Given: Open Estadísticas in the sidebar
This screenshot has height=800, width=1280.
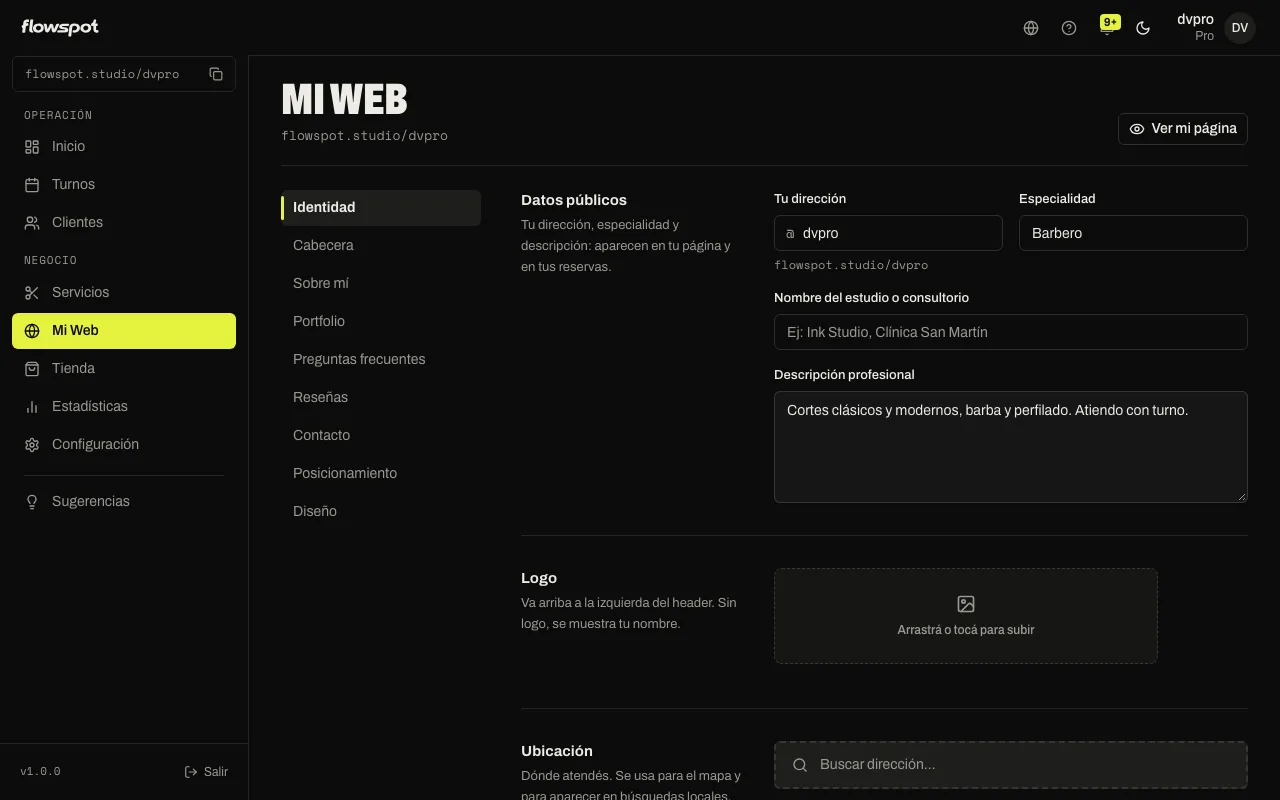Looking at the screenshot, I should click(x=124, y=406).
